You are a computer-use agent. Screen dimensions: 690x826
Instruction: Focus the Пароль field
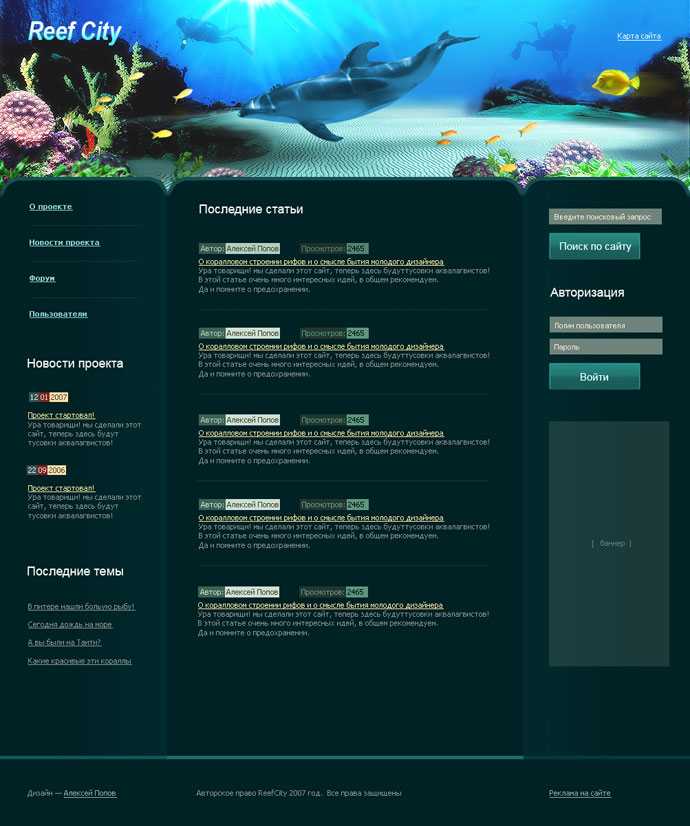click(x=606, y=347)
